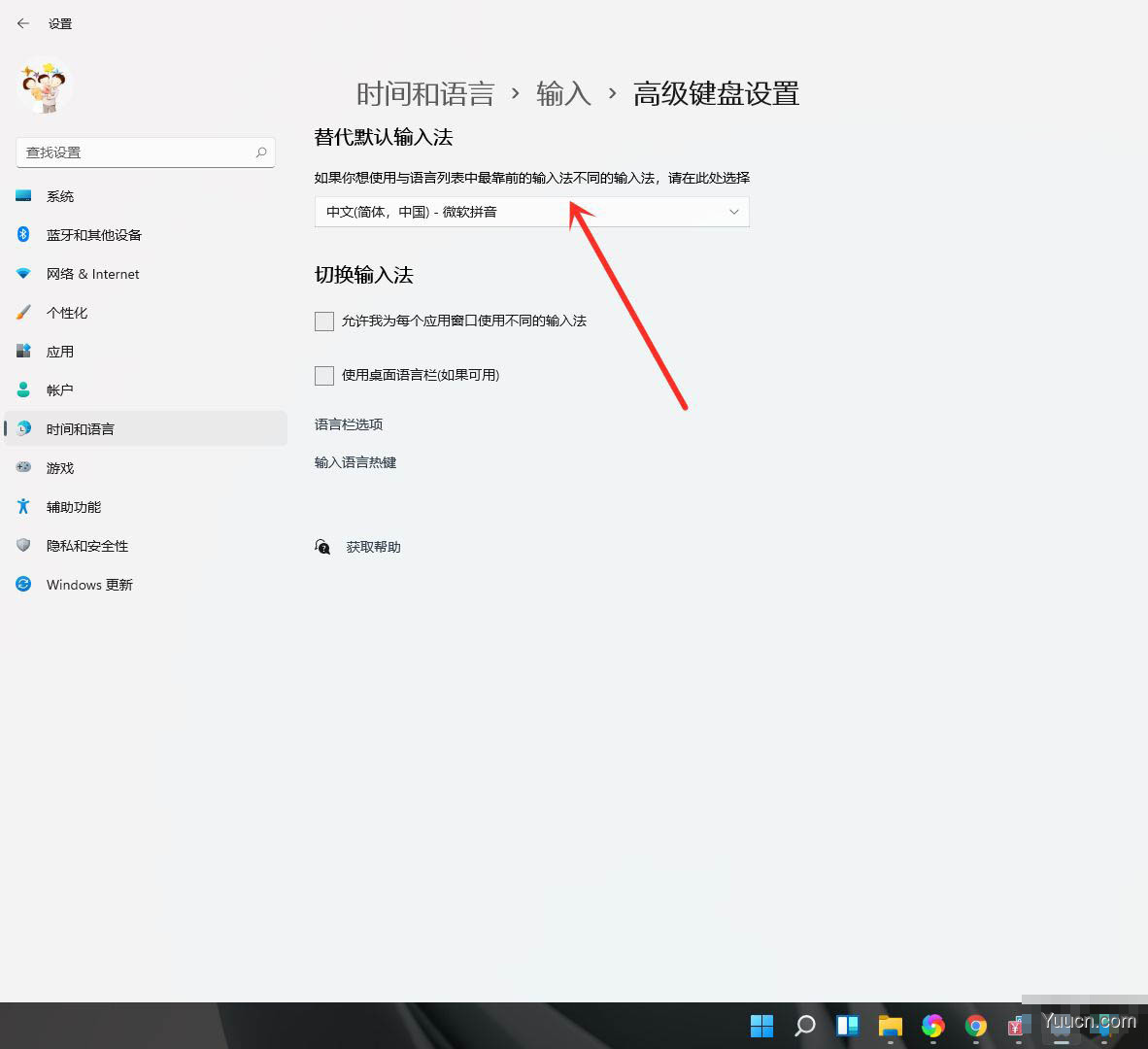Click the magnifier icon in the 查找设置 box
The image size is (1148, 1049).
click(x=261, y=152)
